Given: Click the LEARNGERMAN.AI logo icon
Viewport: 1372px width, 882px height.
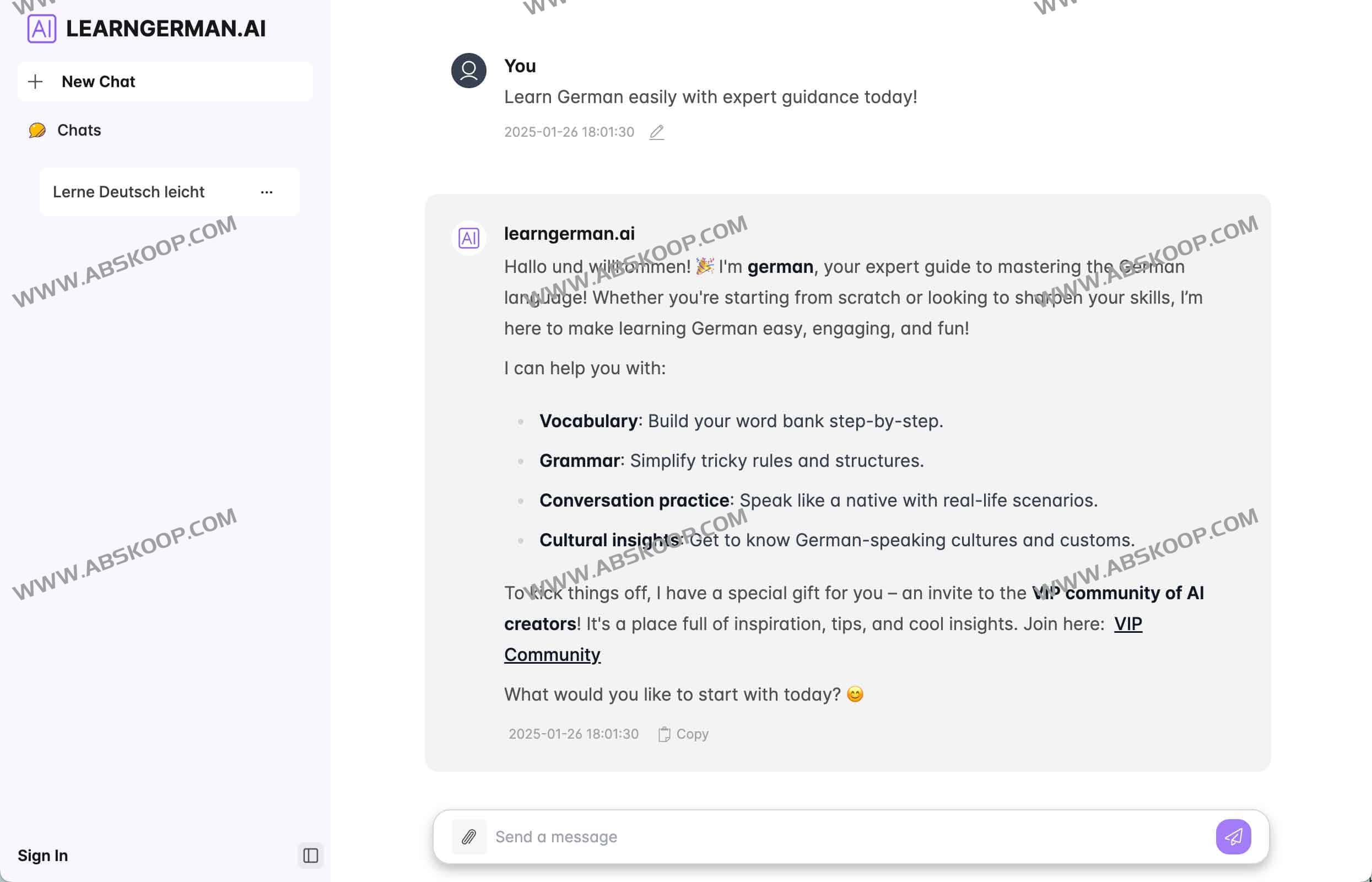Looking at the screenshot, I should (x=42, y=28).
